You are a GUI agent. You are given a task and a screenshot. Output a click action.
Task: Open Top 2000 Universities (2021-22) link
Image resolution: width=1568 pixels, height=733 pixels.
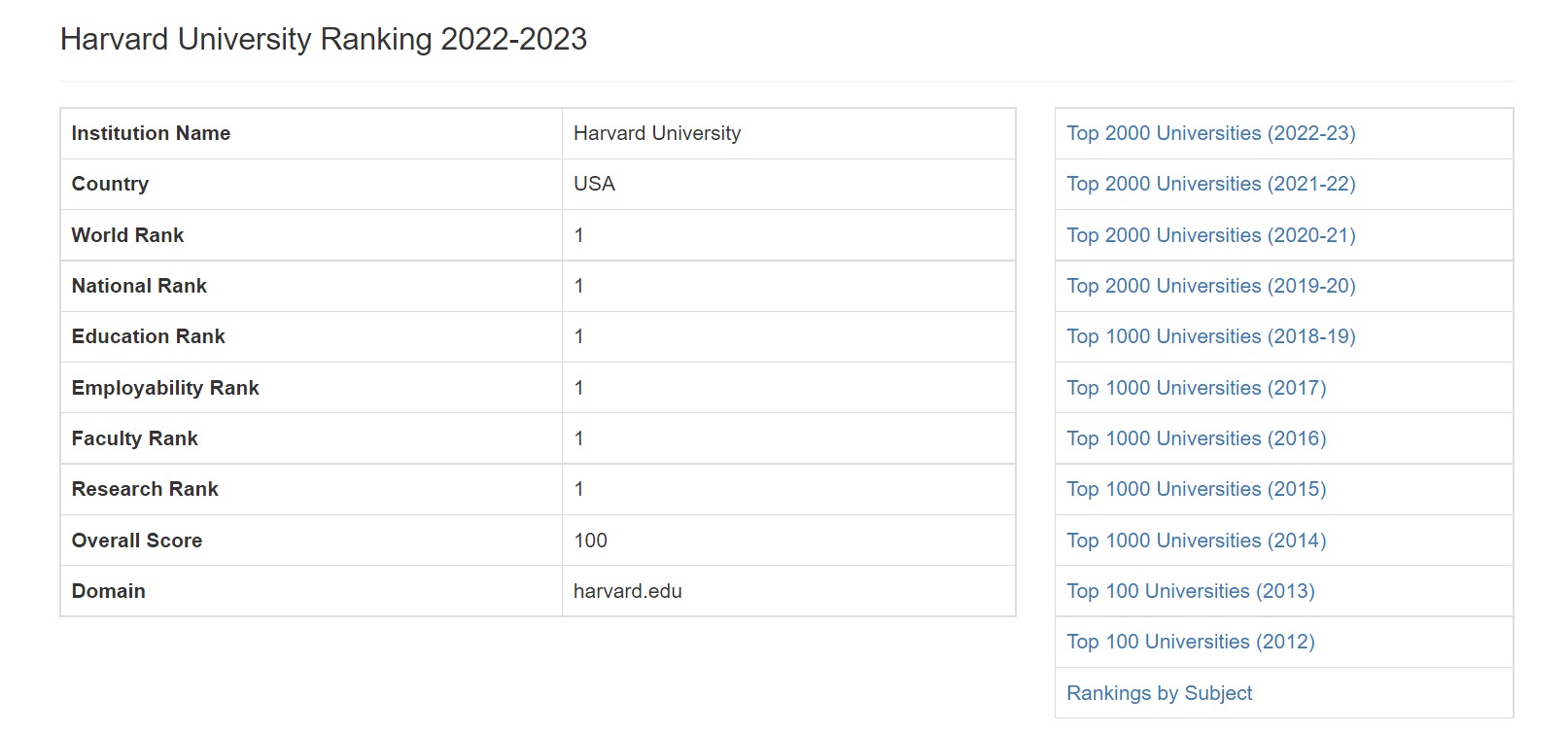[x=1210, y=184]
